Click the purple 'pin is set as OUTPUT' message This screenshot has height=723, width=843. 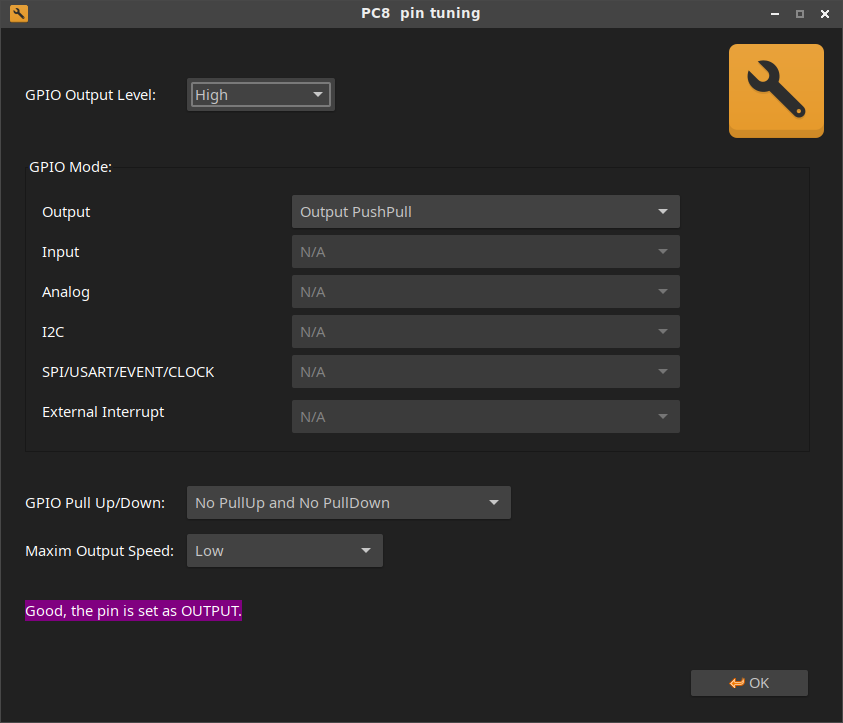coord(134,611)
